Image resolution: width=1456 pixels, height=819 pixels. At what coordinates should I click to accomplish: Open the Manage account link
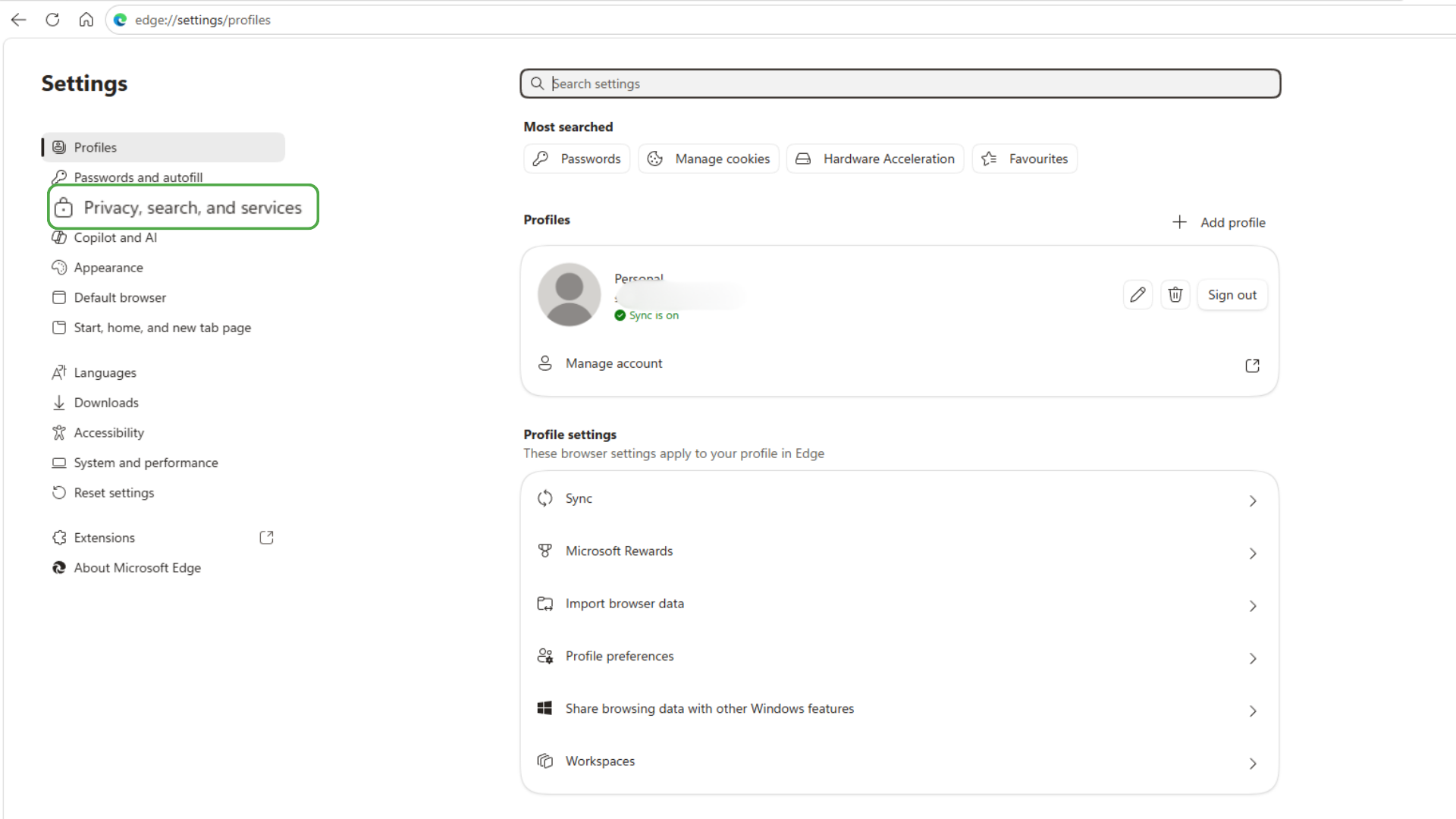tap(899, 364)
